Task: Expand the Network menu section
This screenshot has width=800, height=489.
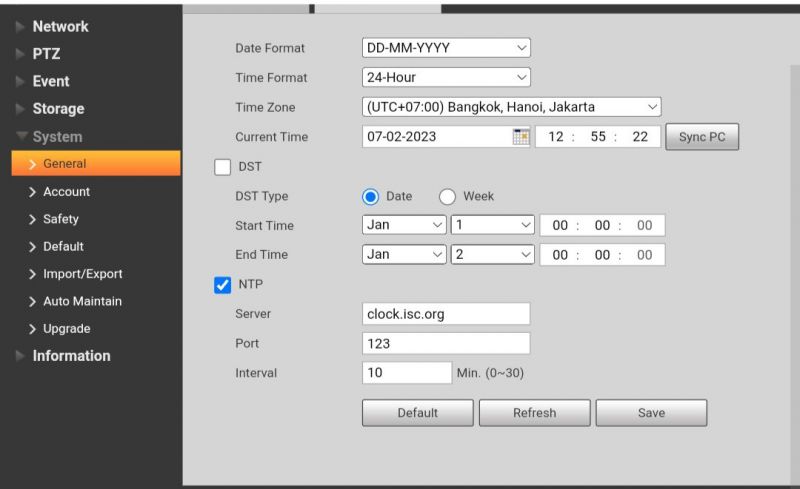Action: [61, 26]
